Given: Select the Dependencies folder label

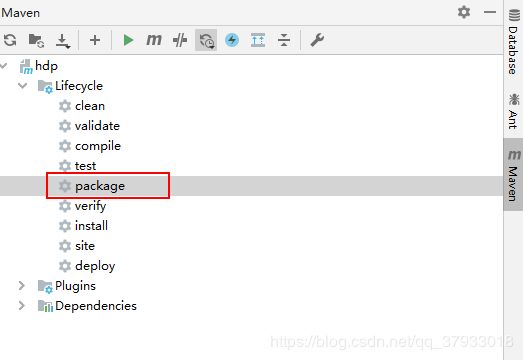Looking at the screenshot, I should (96, 306).
